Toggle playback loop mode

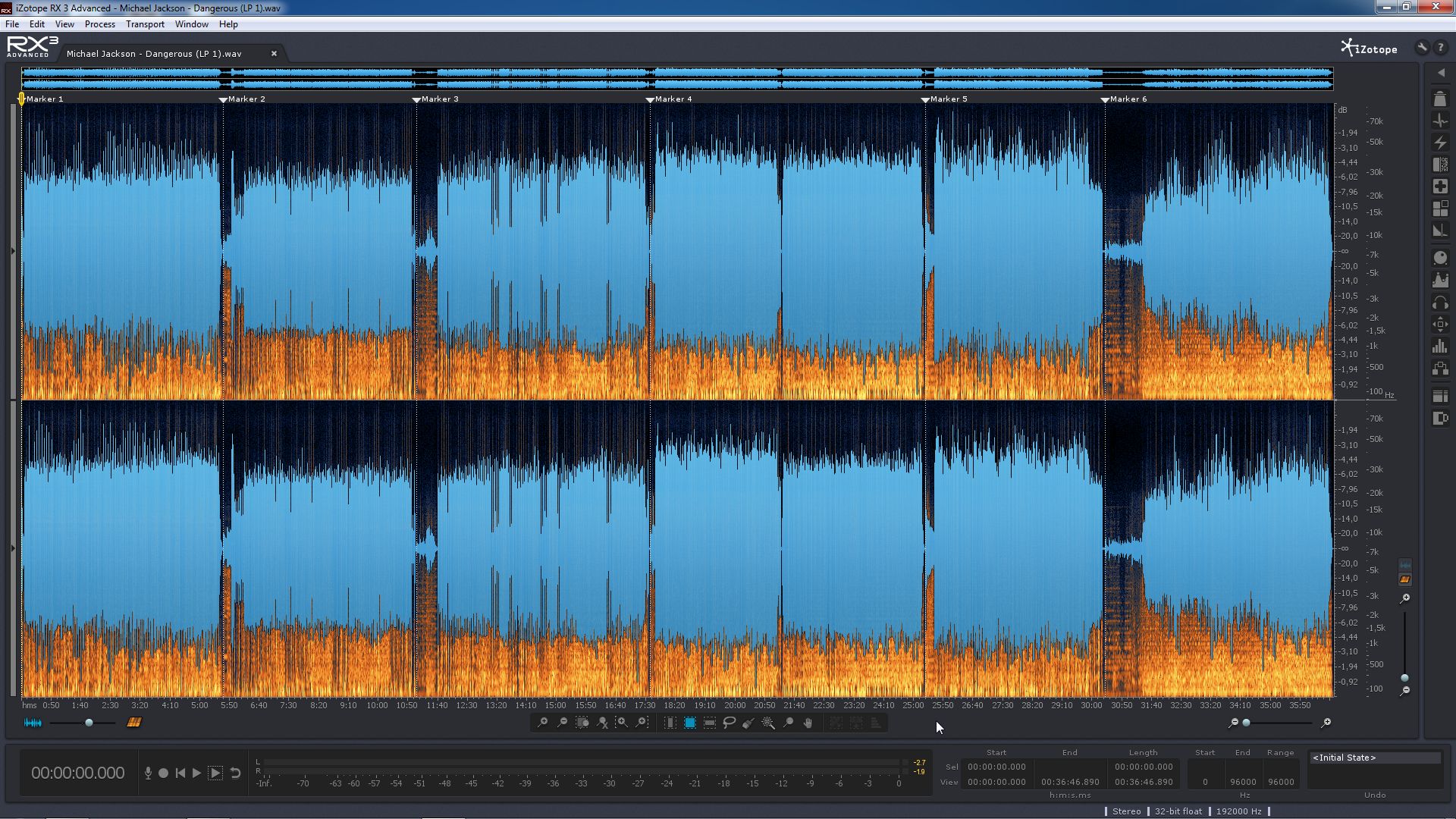(x=236, y=773)
